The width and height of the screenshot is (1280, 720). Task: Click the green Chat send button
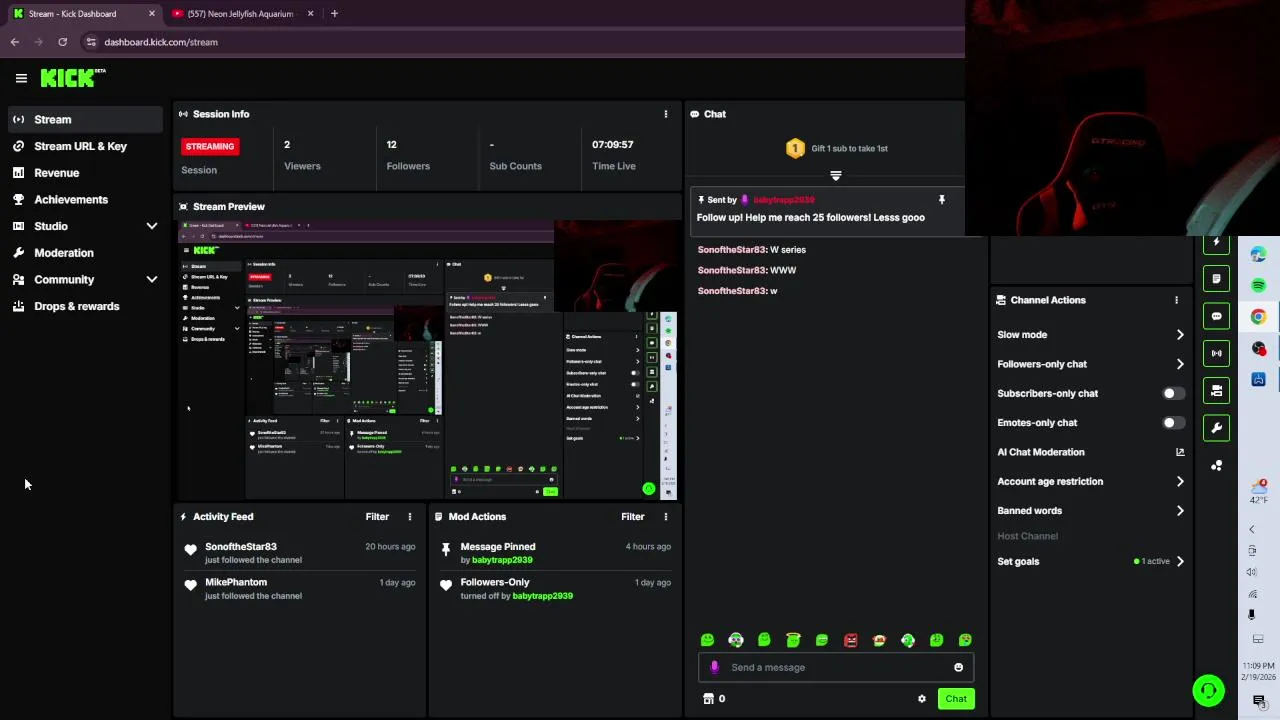click(x=956, y=699)
